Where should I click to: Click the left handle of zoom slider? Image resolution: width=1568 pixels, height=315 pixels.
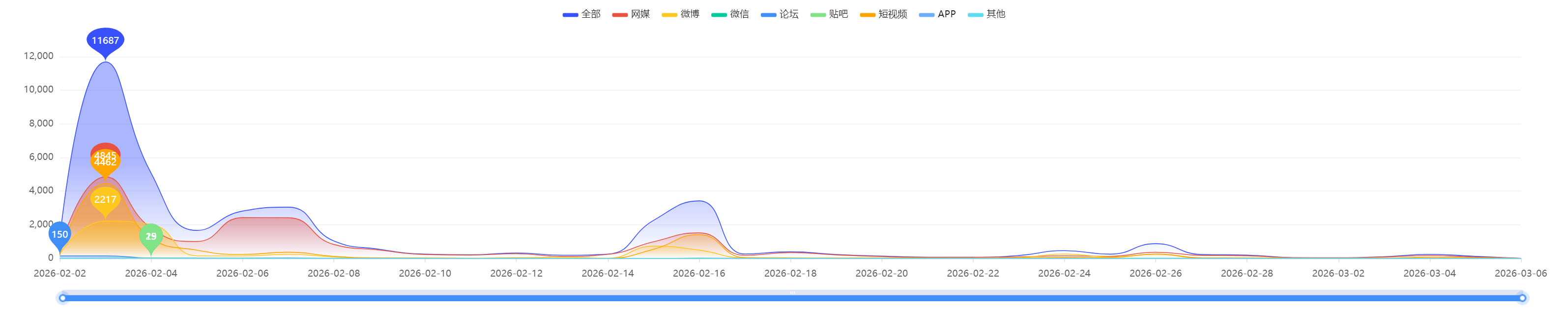[x=63, y=298]
